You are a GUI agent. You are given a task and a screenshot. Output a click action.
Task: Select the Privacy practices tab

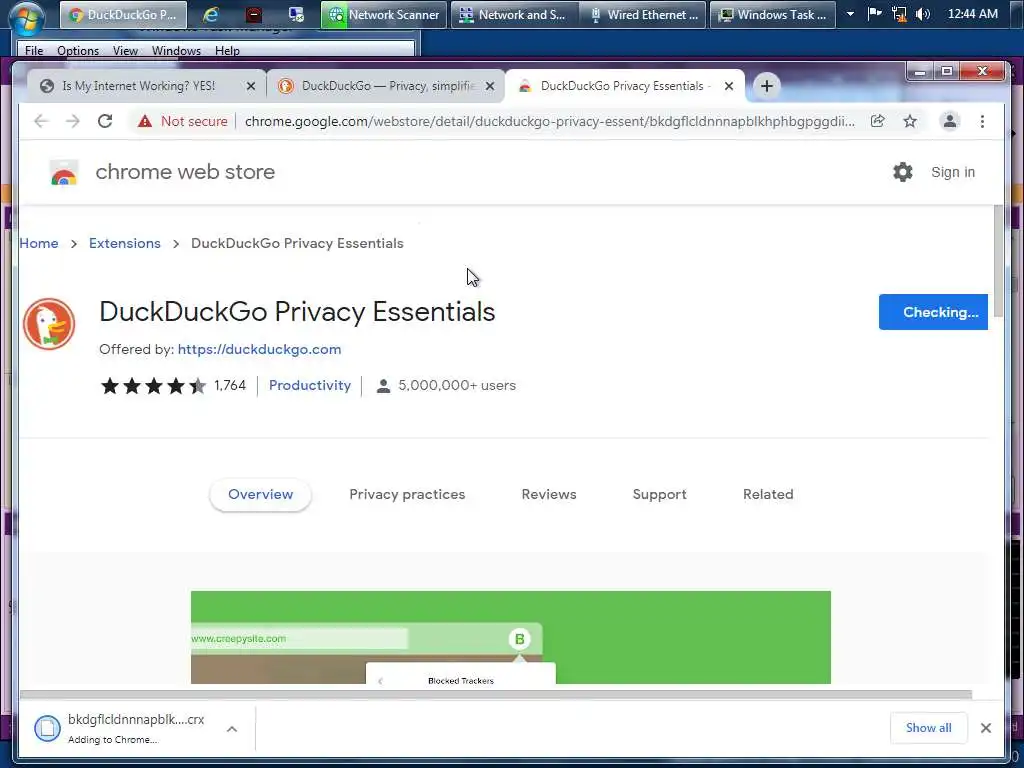coord(407,494)
